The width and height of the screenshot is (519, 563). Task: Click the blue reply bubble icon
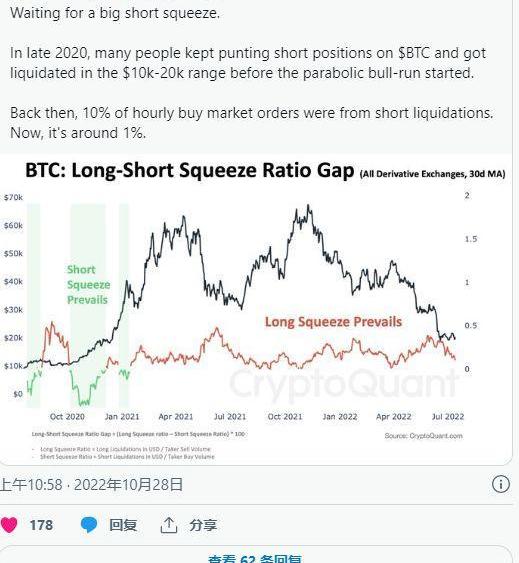pyautogui.click(x=89, y=525)
